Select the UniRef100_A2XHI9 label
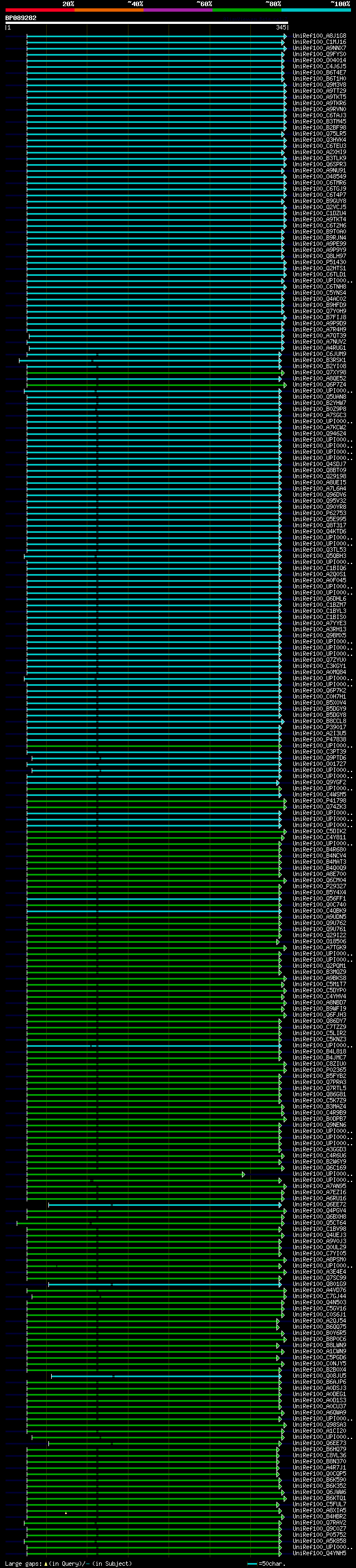The width and height of the screenshot is (356, 1568). 319,152
